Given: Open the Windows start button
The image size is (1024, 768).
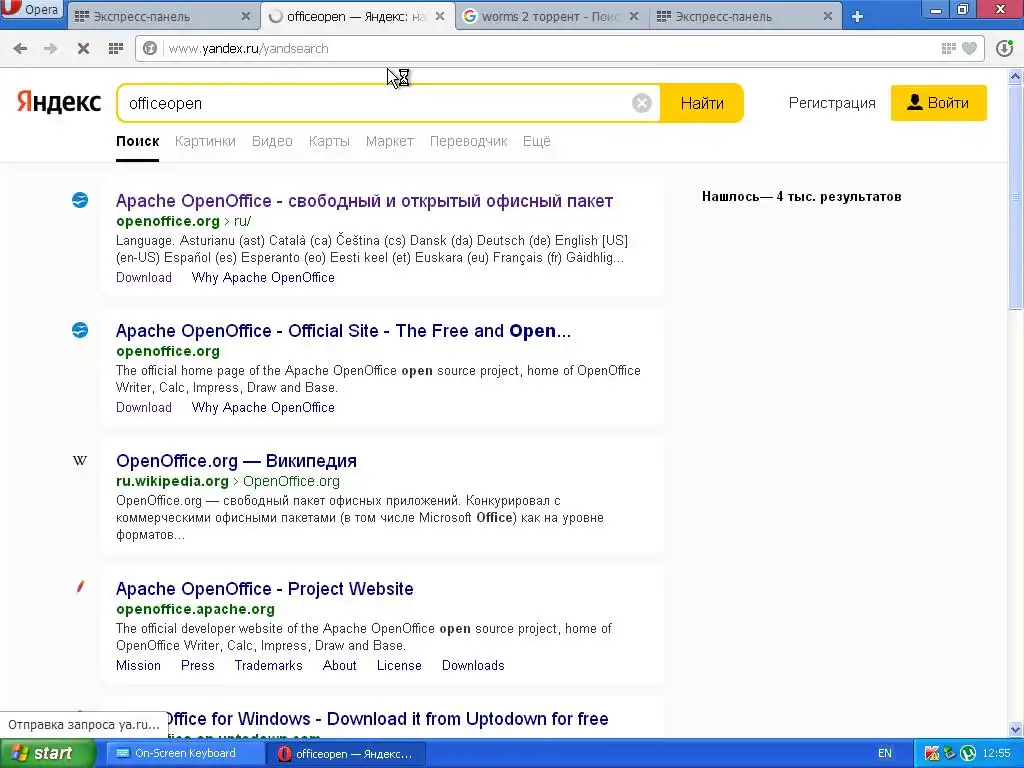Looking at the screenshot, I should click(48, 754).
